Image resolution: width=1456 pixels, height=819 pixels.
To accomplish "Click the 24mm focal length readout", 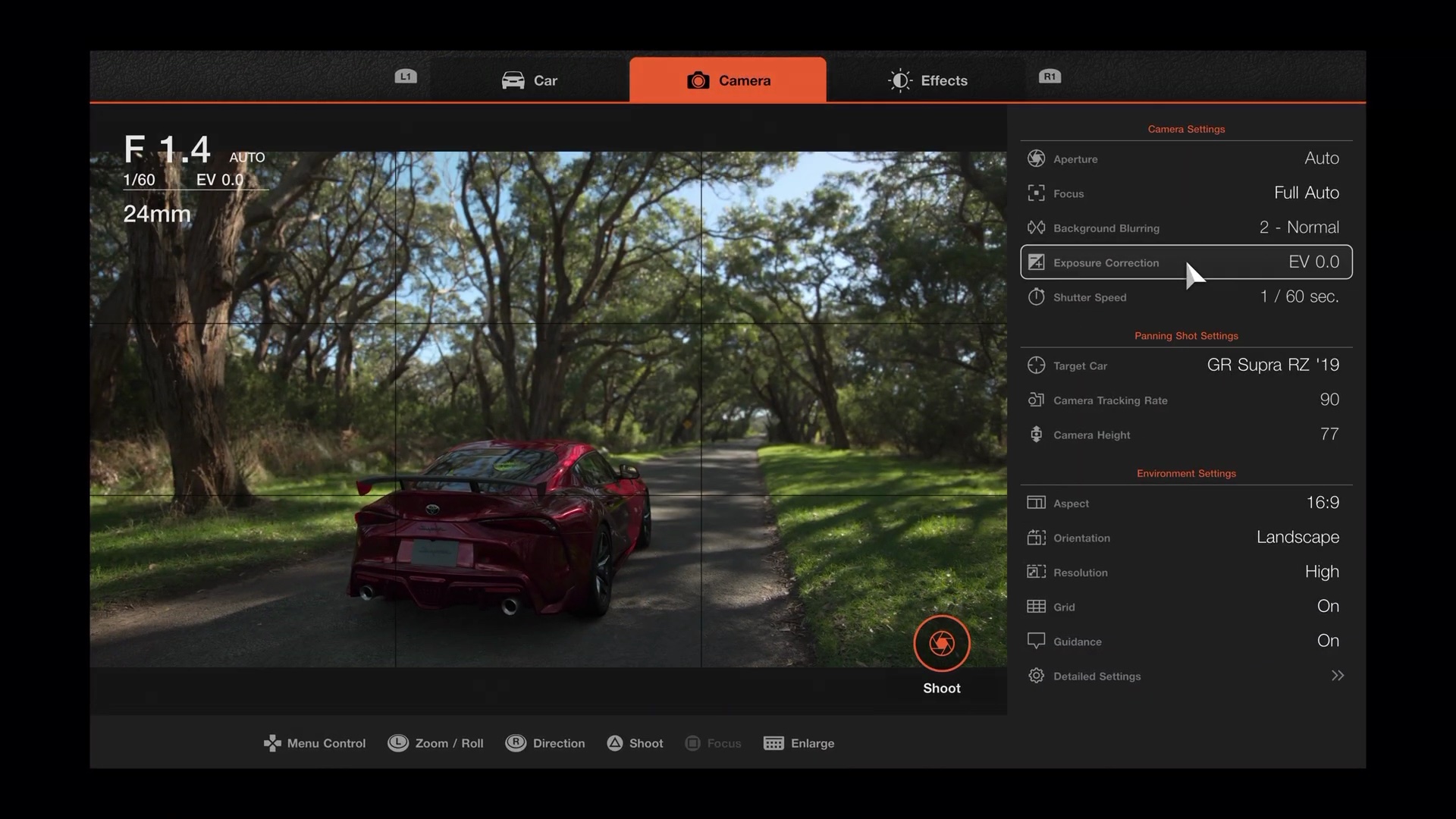I will pyautogui.click(x=157, y=214).
